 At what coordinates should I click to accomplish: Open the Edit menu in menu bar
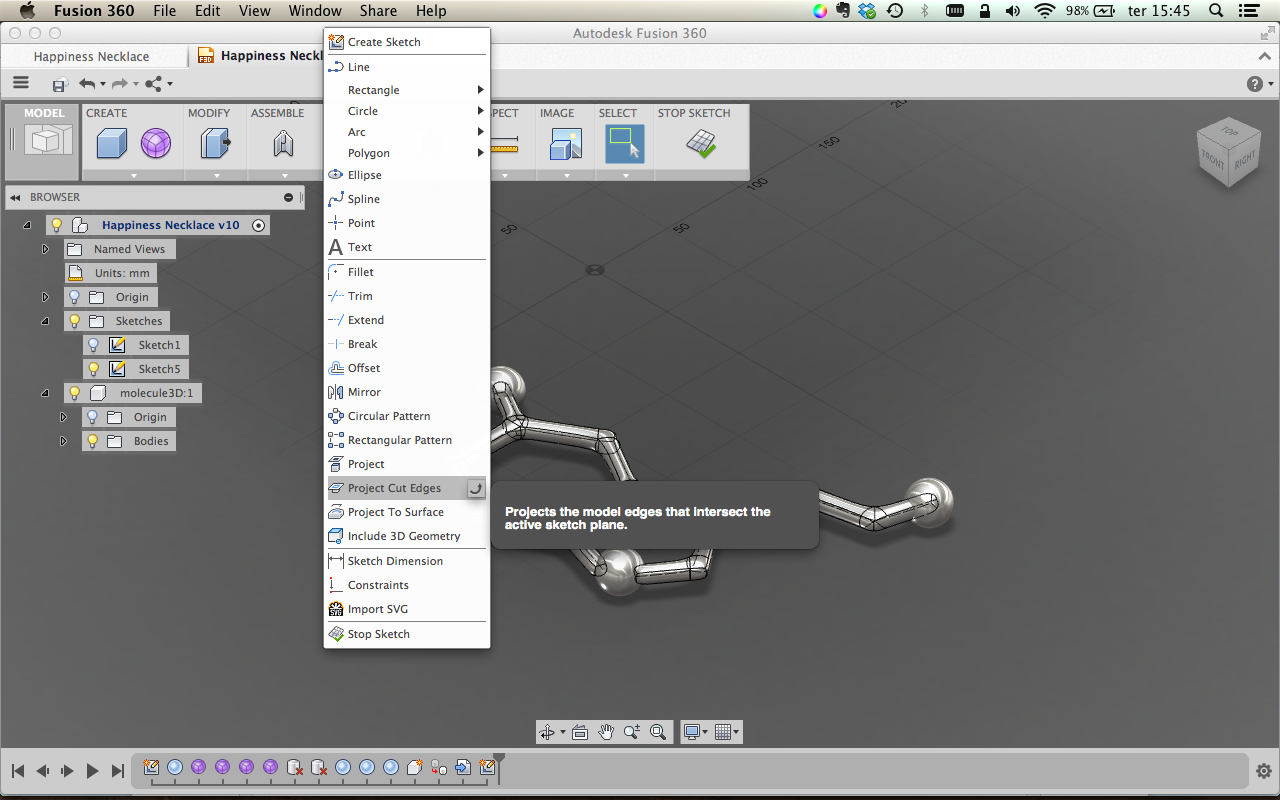tap(208, 11)
